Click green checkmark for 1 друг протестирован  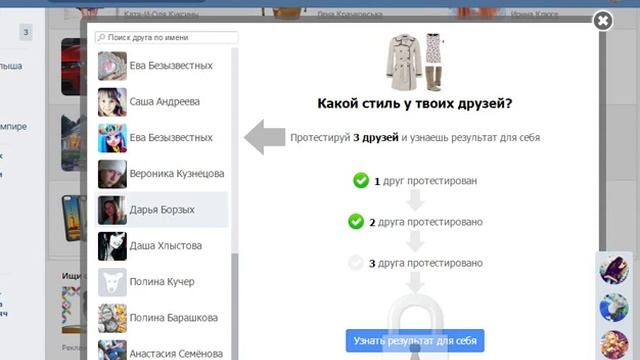coord(361,180)
